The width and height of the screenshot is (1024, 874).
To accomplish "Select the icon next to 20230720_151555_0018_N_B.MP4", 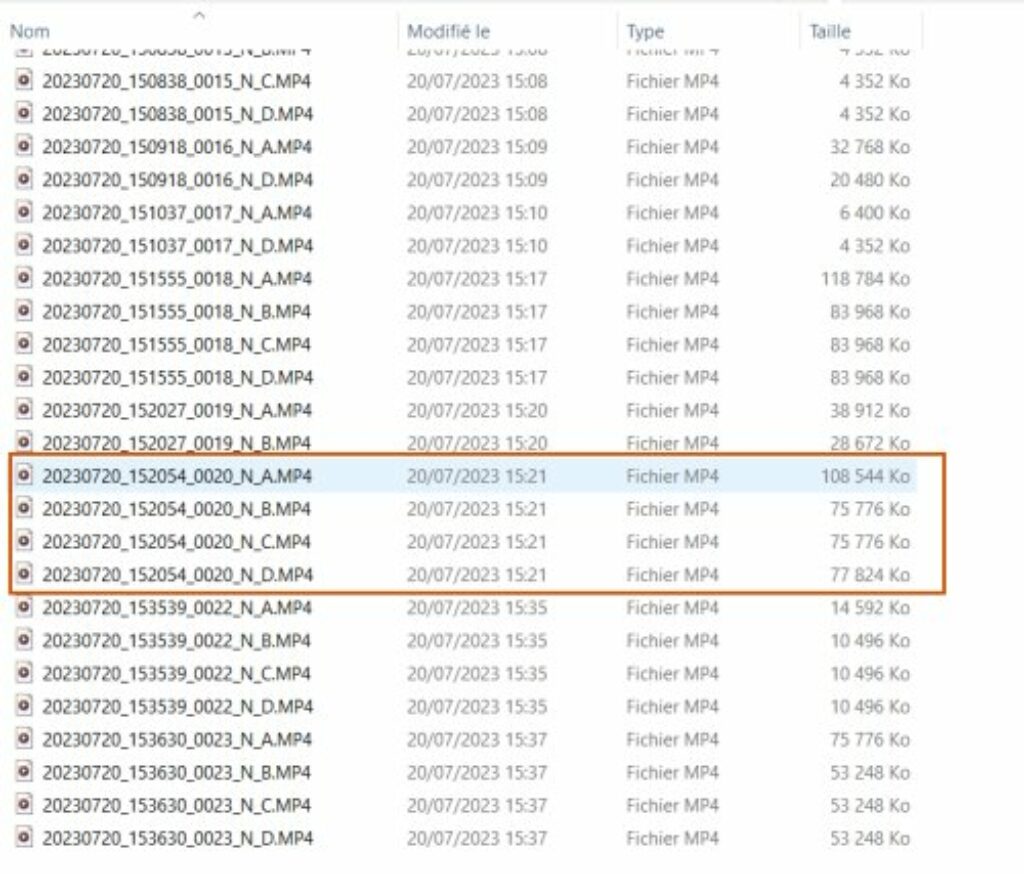I will 26,312.
